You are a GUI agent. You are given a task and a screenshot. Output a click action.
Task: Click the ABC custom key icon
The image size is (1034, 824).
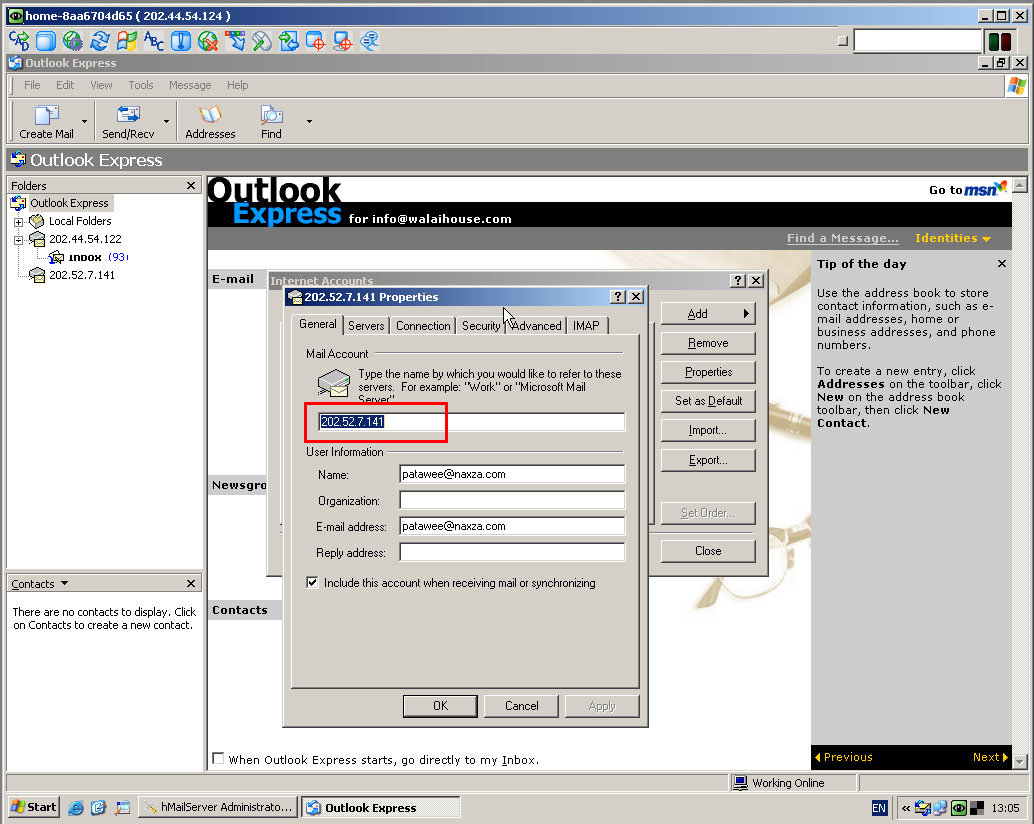[154, 41]
